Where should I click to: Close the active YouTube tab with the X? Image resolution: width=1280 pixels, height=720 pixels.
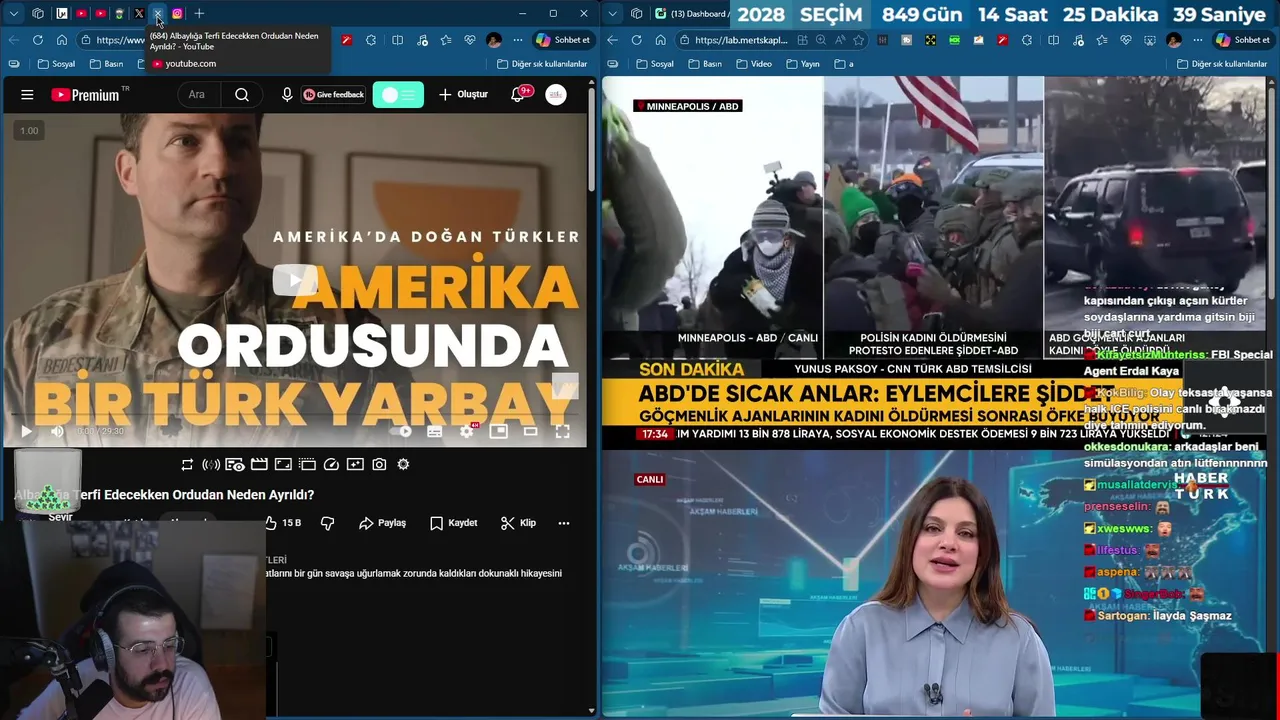click(158, 14)
